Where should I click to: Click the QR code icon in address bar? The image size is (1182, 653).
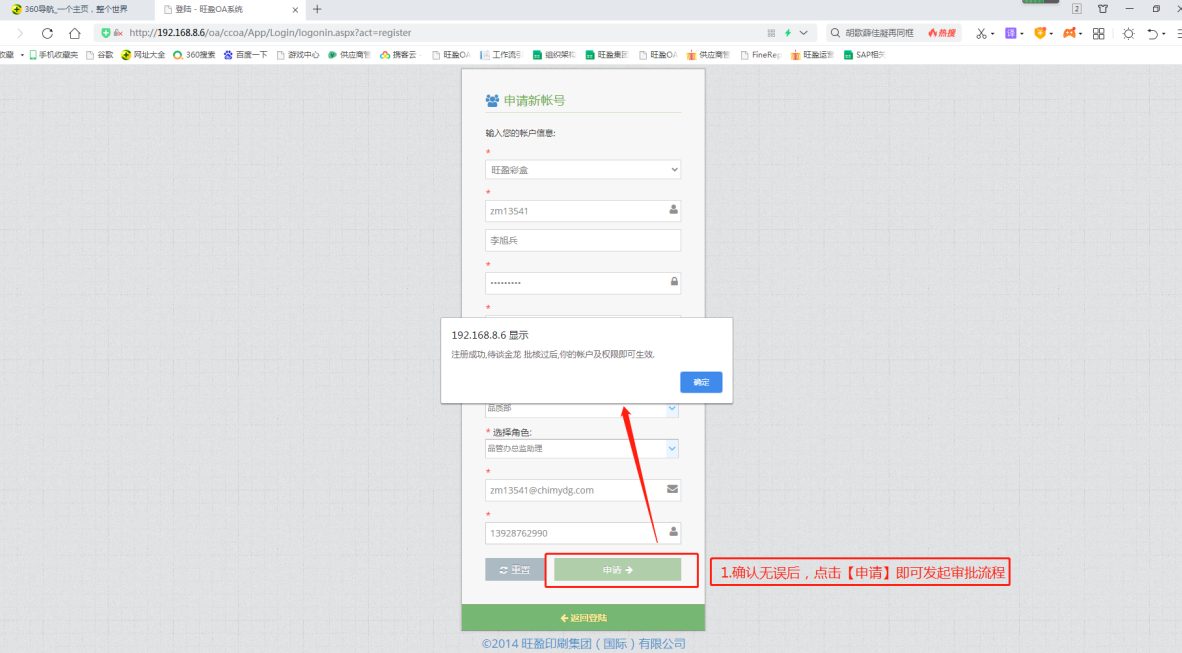(771, 33)
